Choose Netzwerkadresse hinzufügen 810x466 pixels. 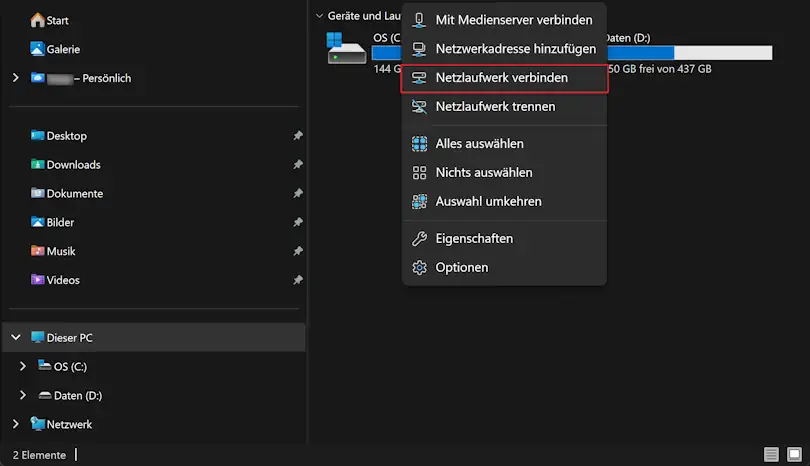[x=504, y=49]
